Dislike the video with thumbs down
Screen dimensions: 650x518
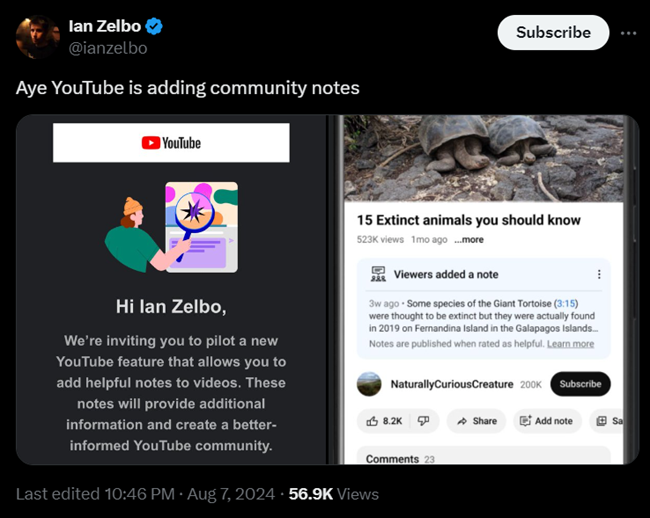click(422, 421)
